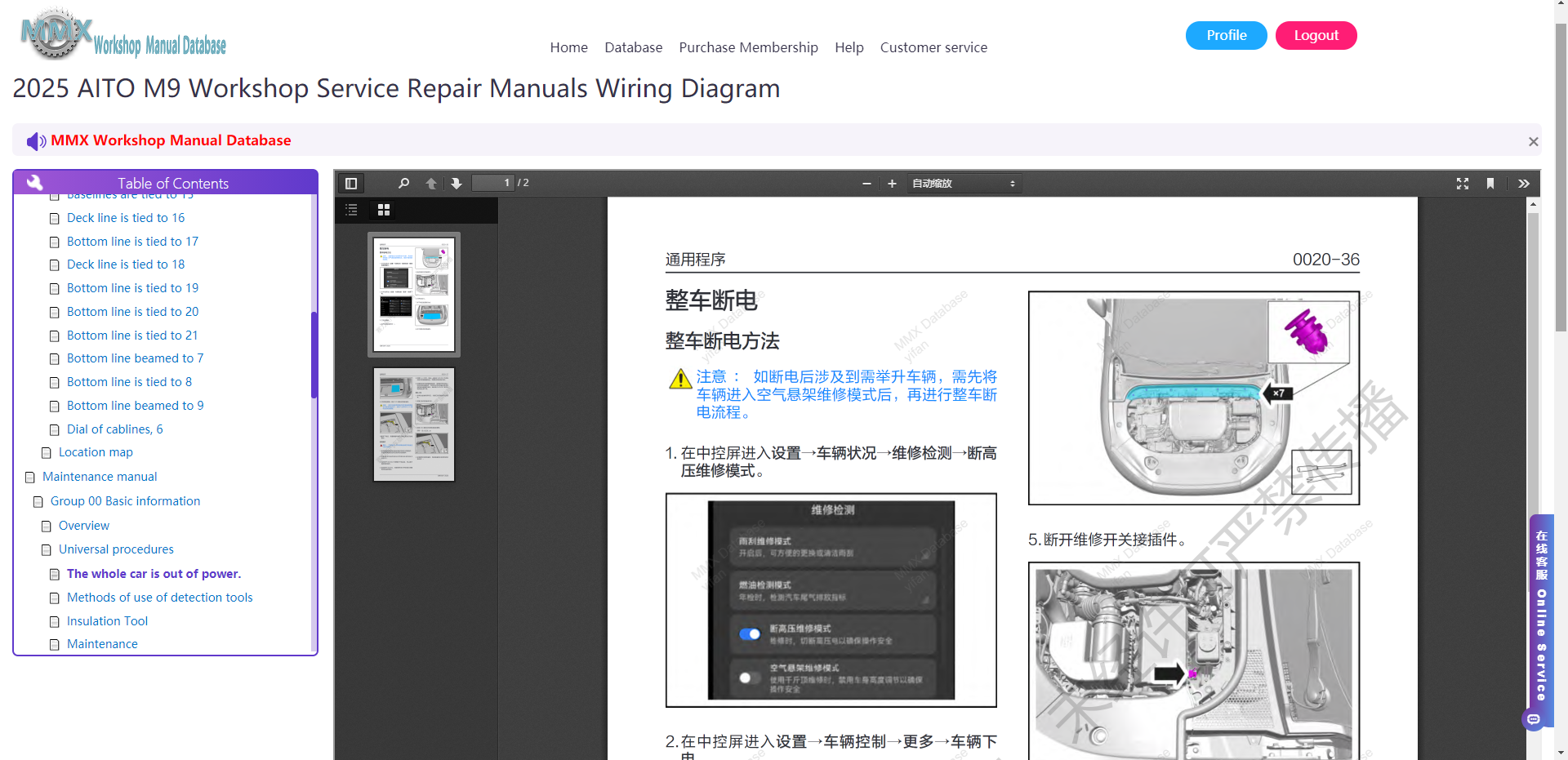Image resolution: width=1568 pixels, height=760 pixels.
Task: Show the document outline view
Action: (x=351, y=210)
